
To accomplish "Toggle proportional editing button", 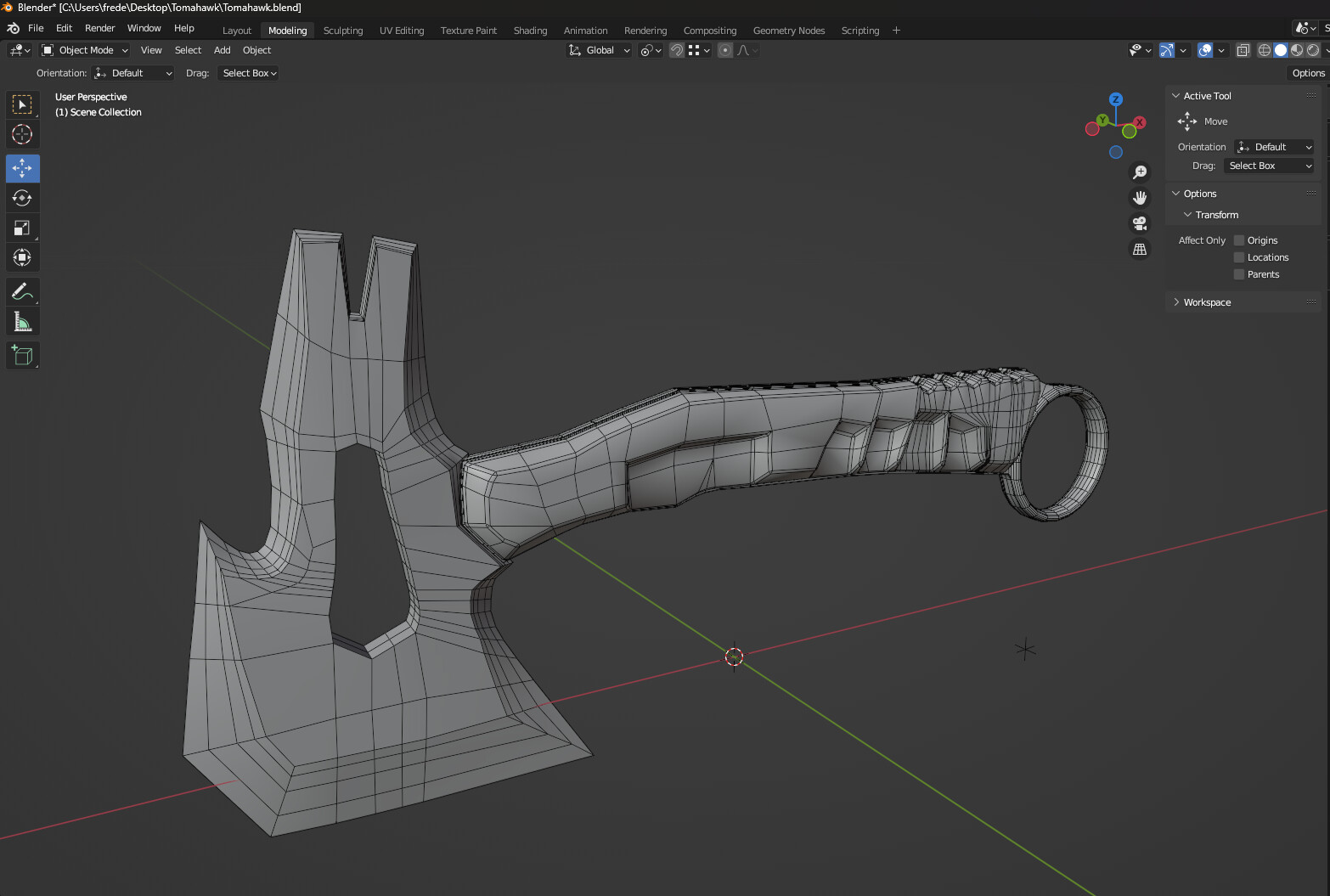I will click(725, 50).
